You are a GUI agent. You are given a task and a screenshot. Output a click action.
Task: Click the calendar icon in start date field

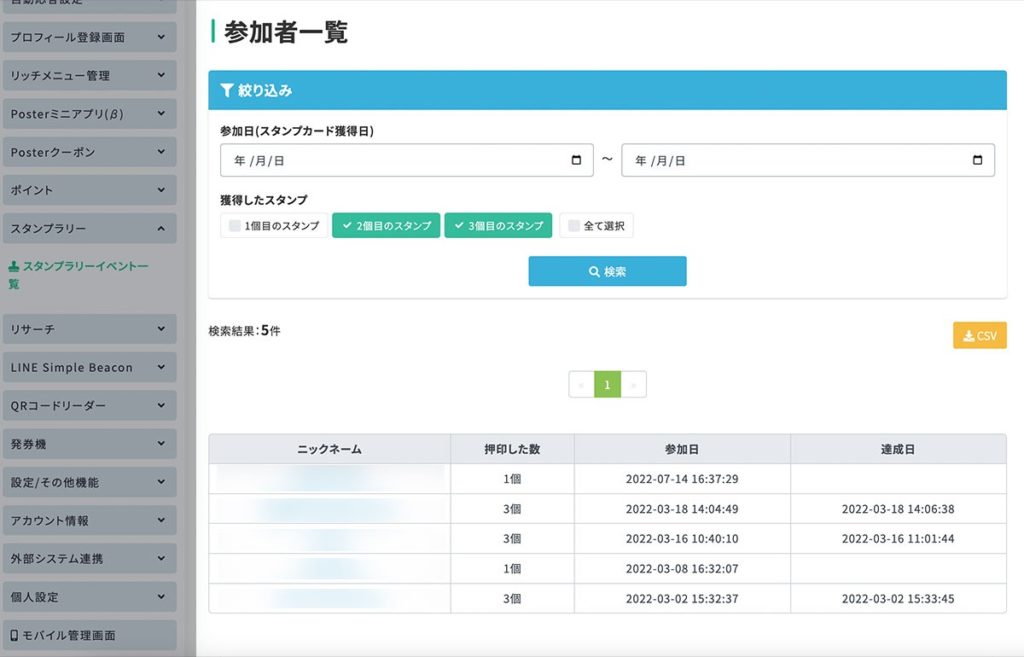(x=576, y=160)
